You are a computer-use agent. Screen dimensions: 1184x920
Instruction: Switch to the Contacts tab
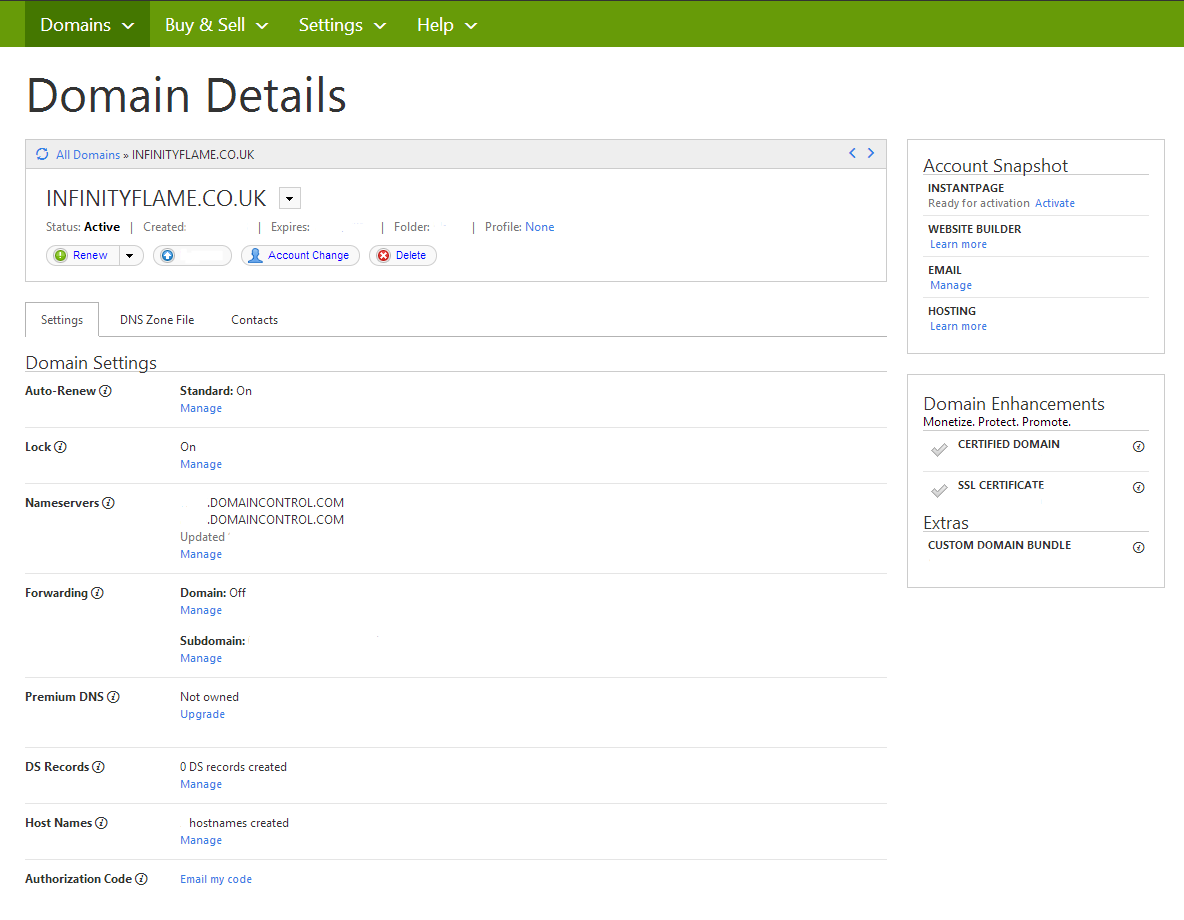click(254, 320)
